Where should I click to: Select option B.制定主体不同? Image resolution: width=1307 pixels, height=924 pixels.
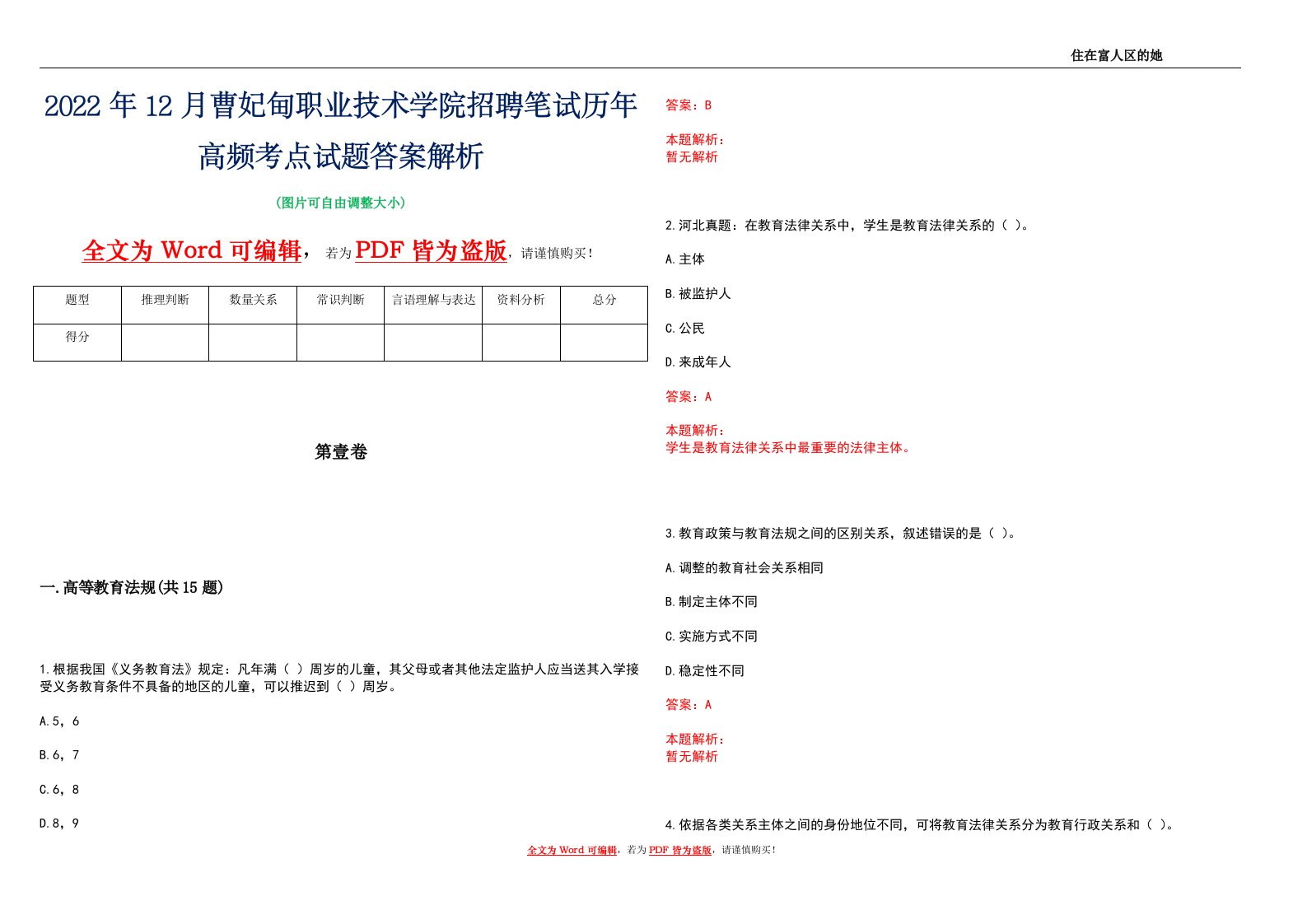pos(712,602)
